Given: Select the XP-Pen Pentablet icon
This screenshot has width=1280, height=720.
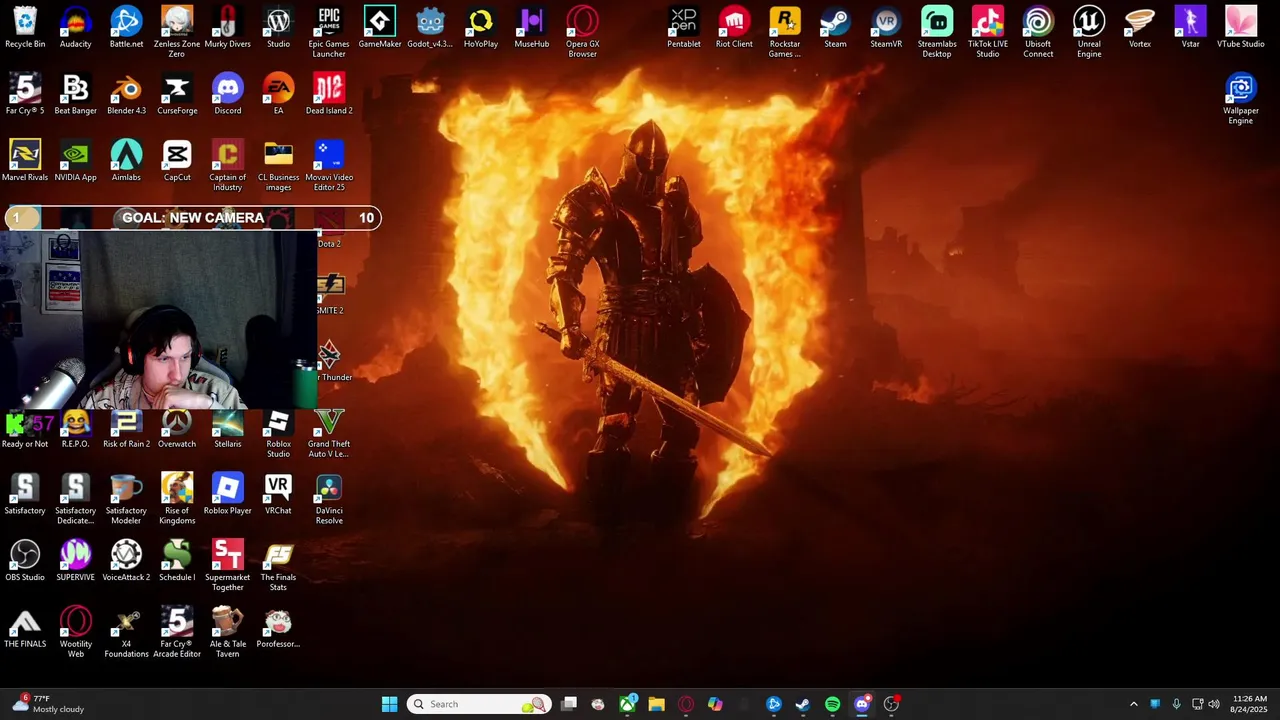Looking at the screenshot, I should click(684, 28).
